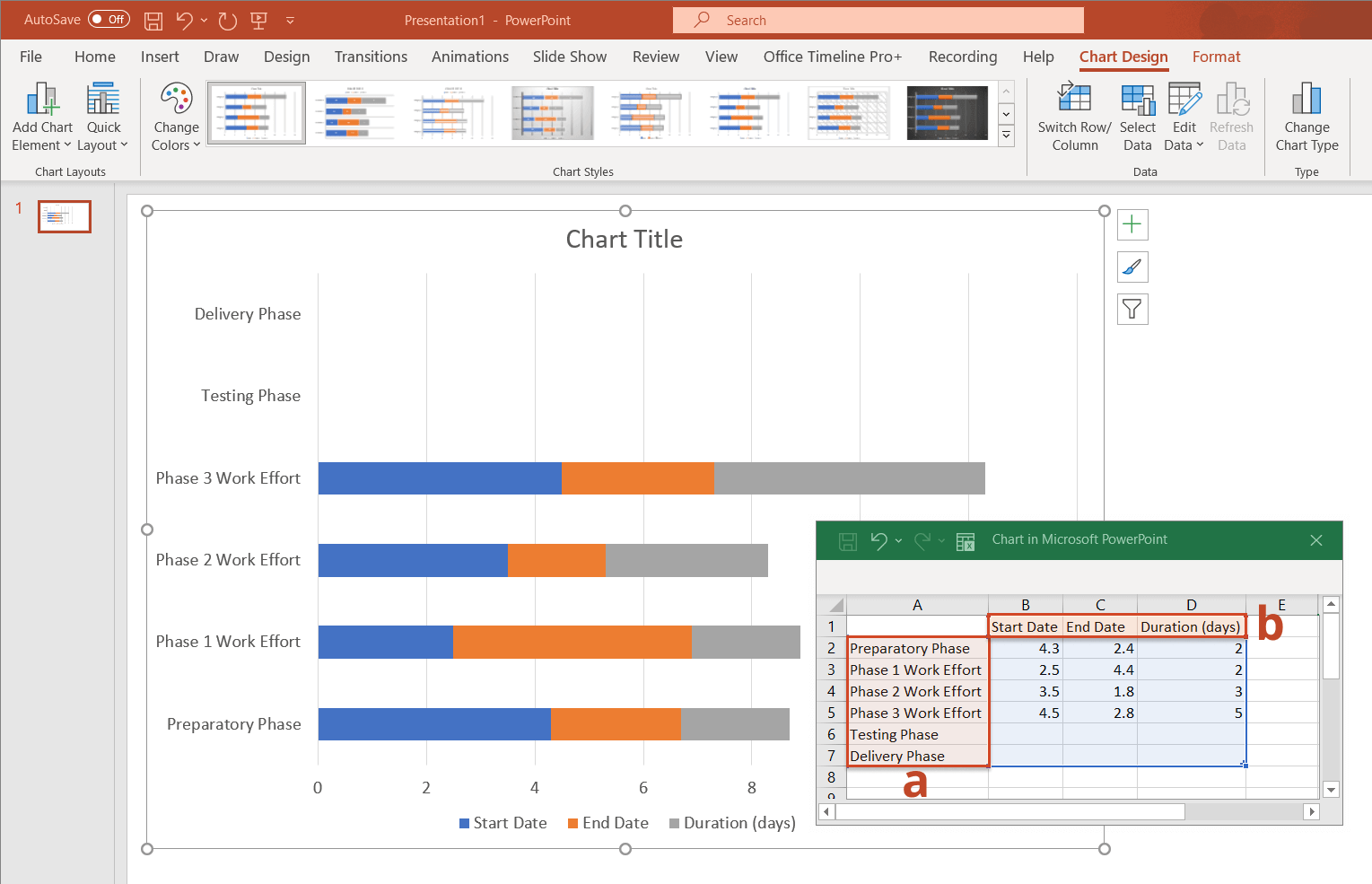Open the Chart Elements plus button
This screenshot has width=1372, height=884.
[x=1132, y=224]
